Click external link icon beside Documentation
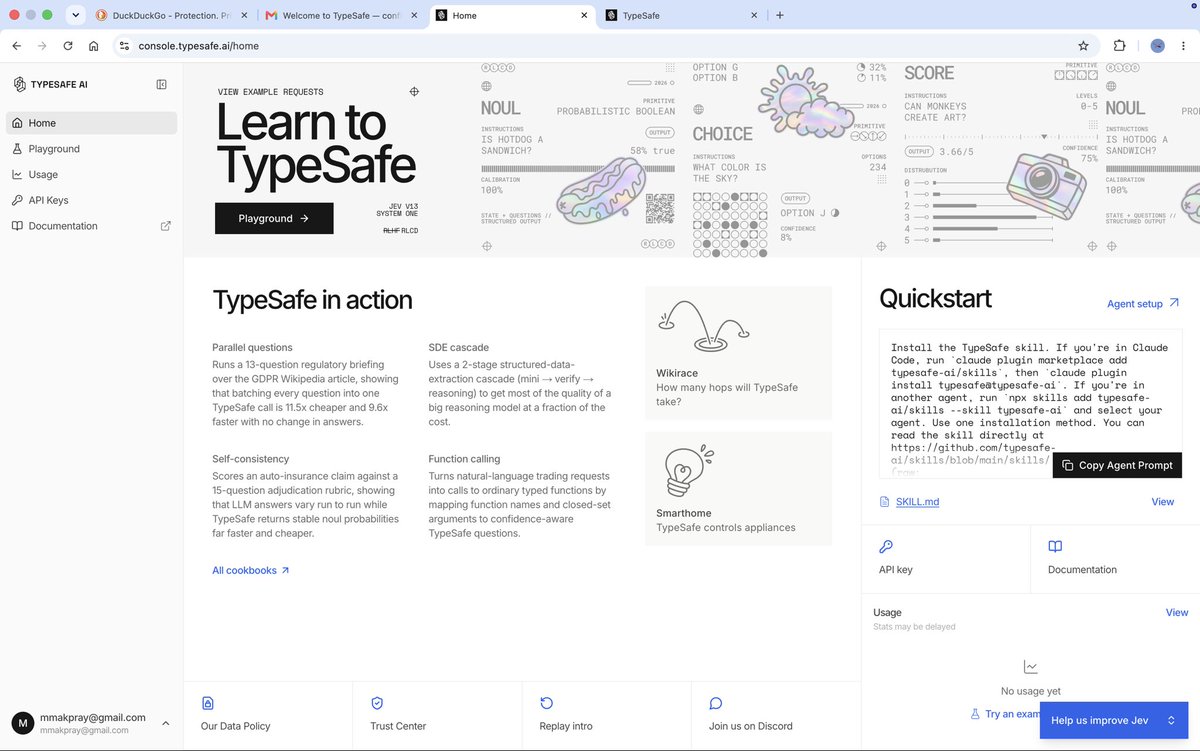The image size is (1200, 751). [x=166, y=226]
